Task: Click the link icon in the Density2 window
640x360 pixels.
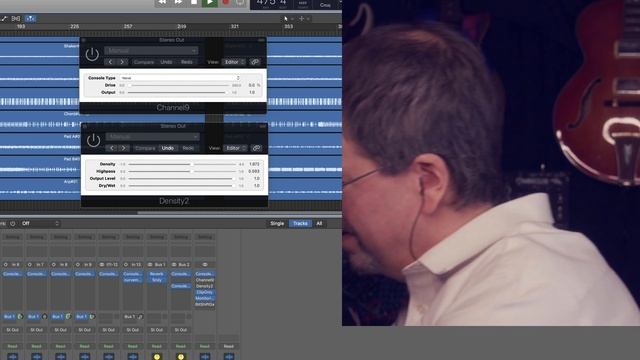Action: pos(256,148)
